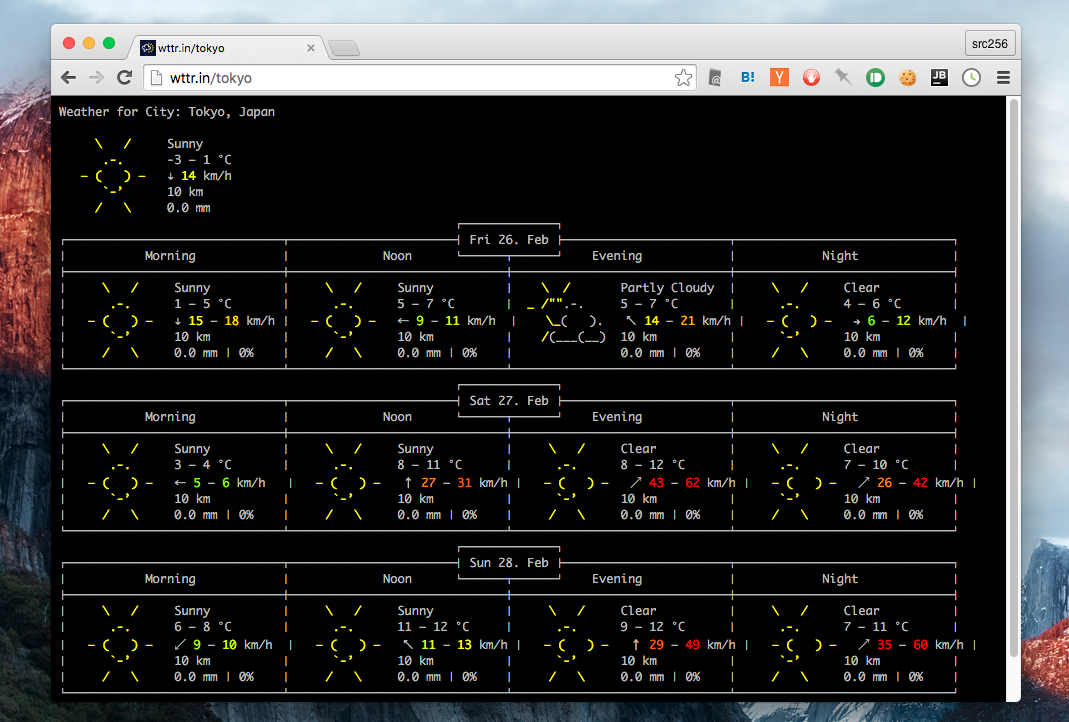Close the wttr.in/tokyo tab
This screenshot has width=1069, height=722.
point(311,48)
